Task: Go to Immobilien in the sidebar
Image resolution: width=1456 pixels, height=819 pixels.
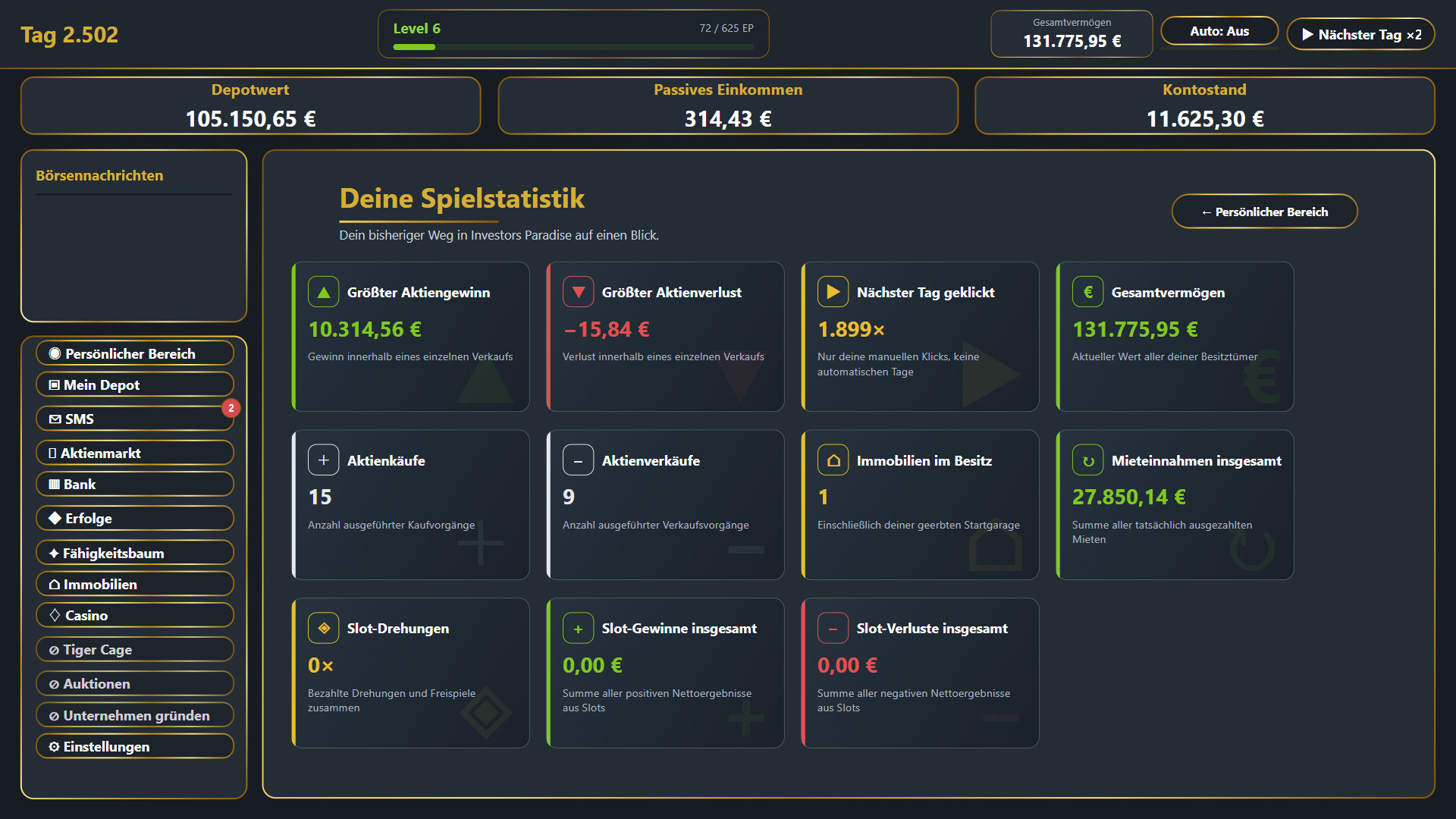Action: pyautogui.click(x=135, y=584)
